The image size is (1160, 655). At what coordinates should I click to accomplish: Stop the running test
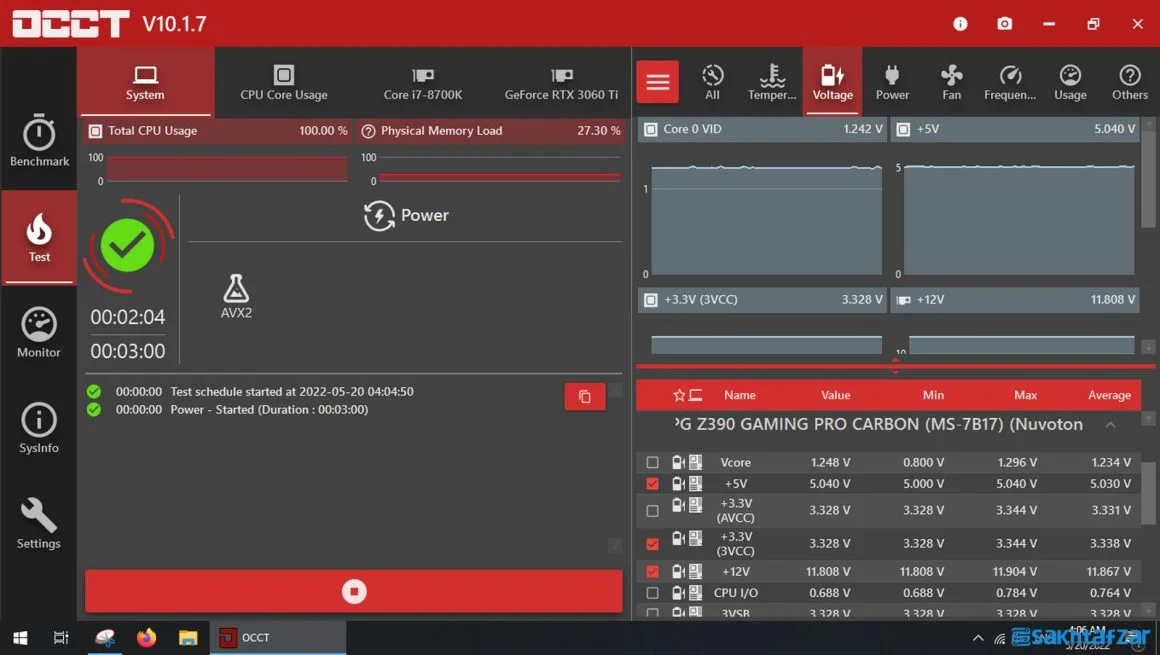tap(354, 591)
